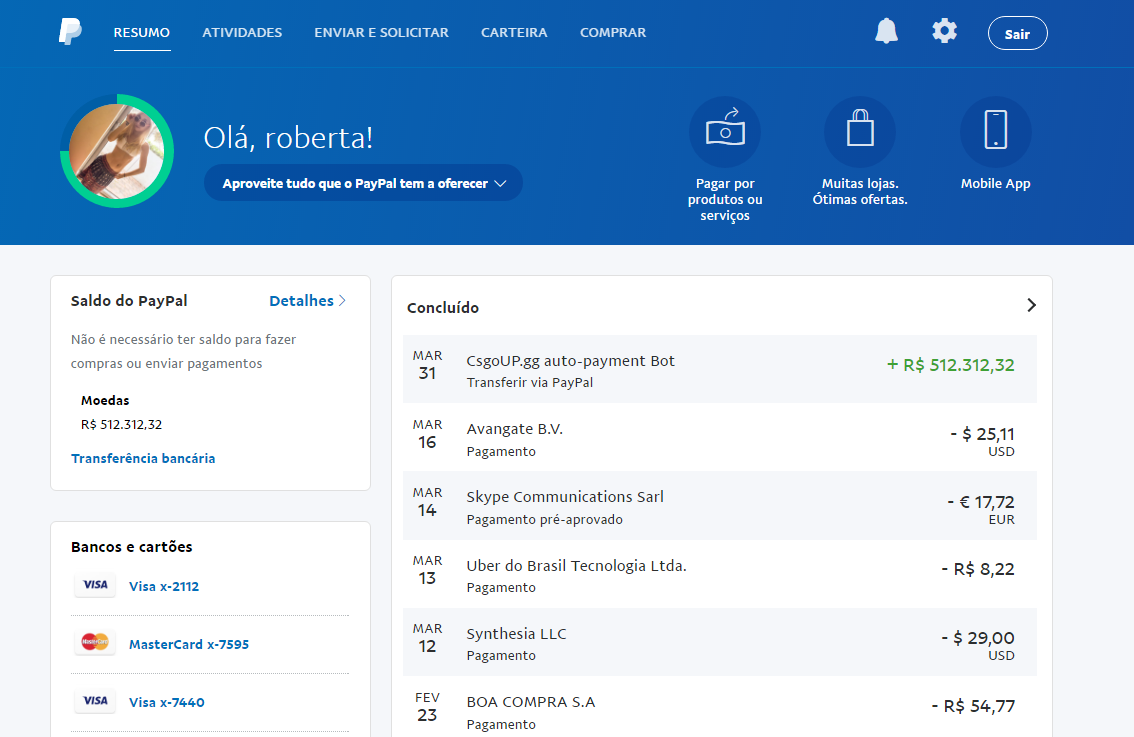Open the roberta profile photo
The height and width of the screenshot is (737, 1134).
click(117, 151)
